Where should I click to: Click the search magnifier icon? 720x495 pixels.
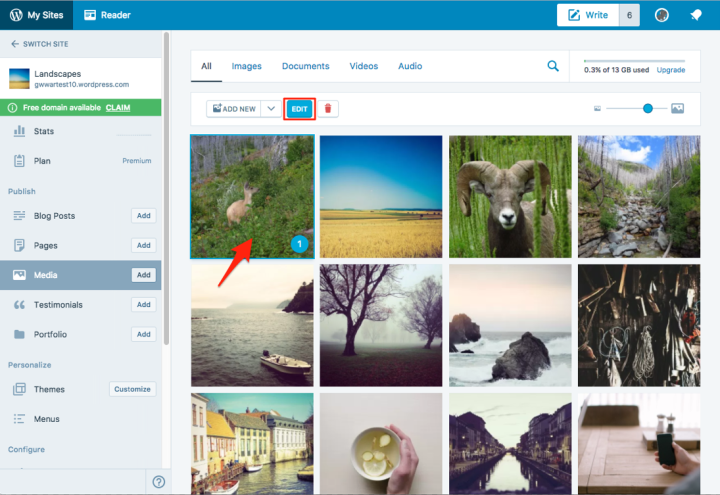(x=553, y=66)
